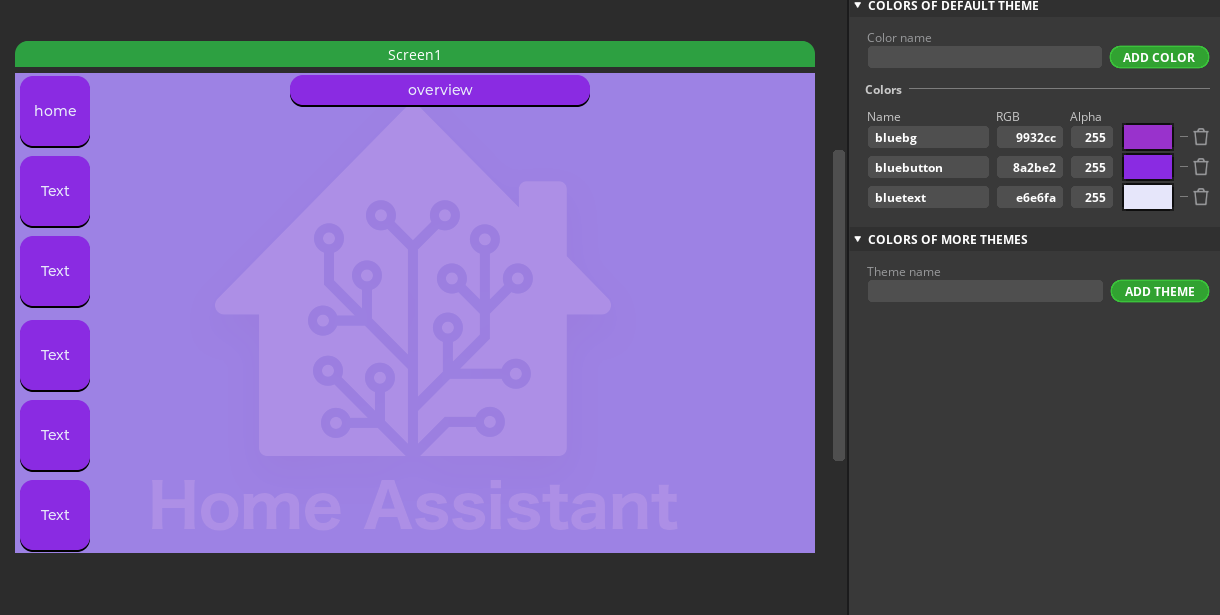The width and height of the screenshot is (1220, 615).
Task: Edit the RGB value e6e6fa
Action: click(1030, 197)
